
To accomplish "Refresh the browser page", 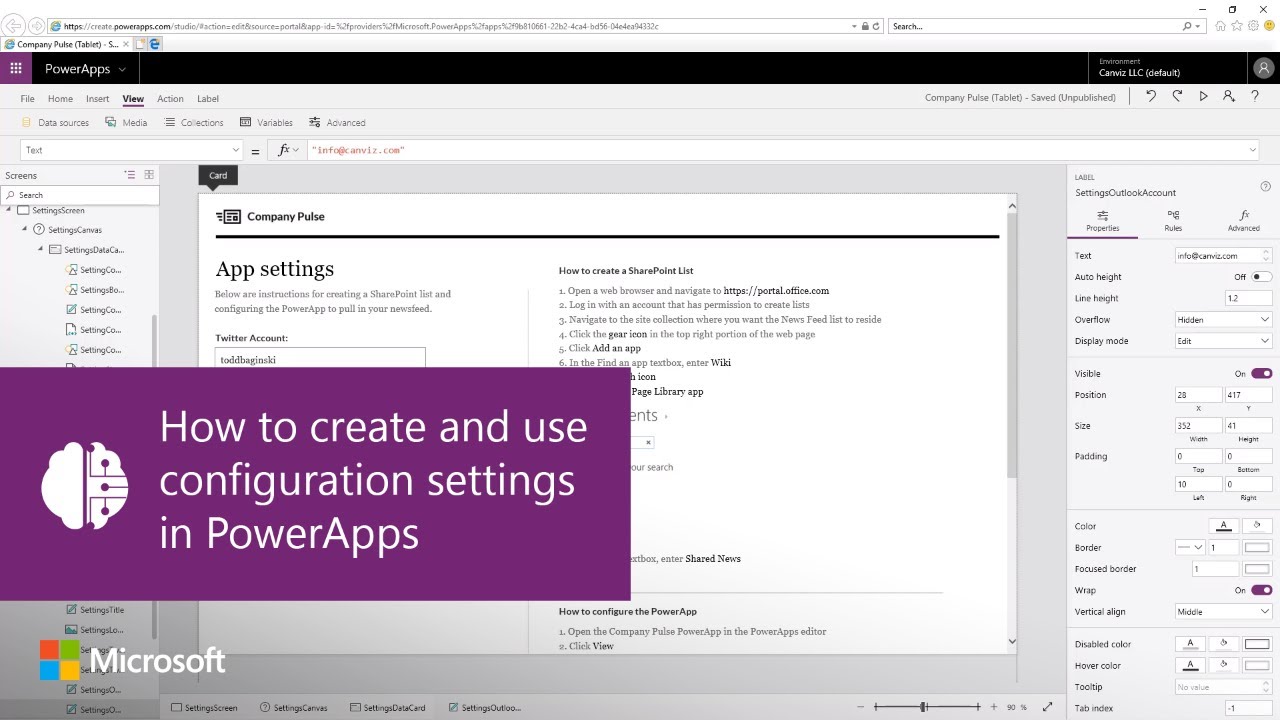I will pyautogui.click(x=876, y=26).
